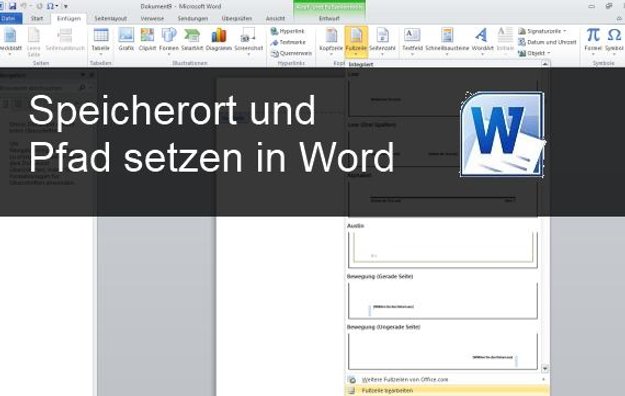625x396 pixels.
Task: Choose Fußzeile bearbeiten
Action: 447,391
